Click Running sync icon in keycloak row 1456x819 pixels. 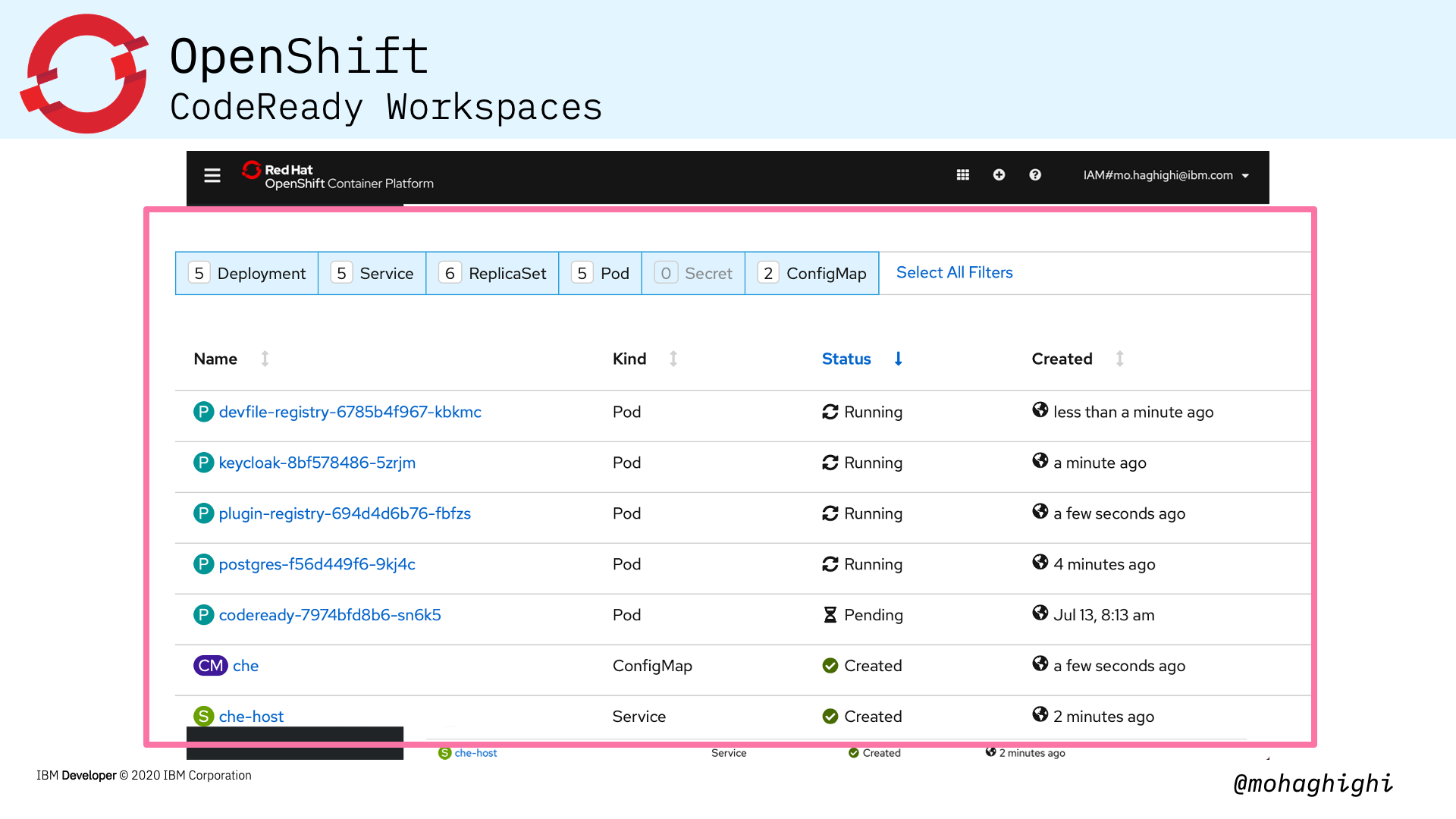point(830,463)
